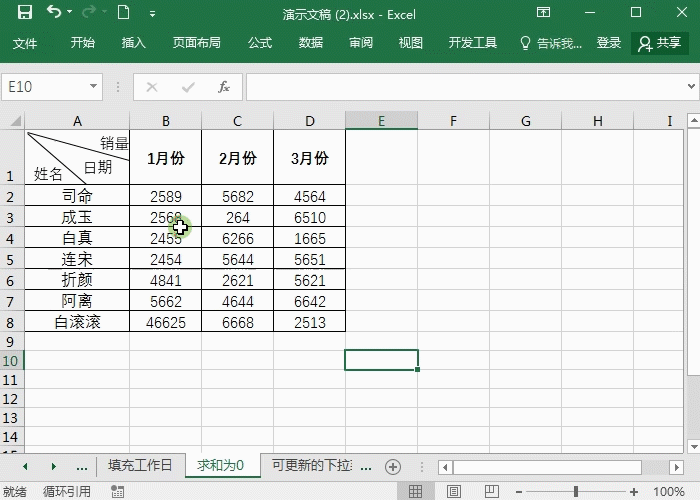Click the zoom slider handle
Image resolution: width=700 pixels, height=500 pixels.
(576, 492)
